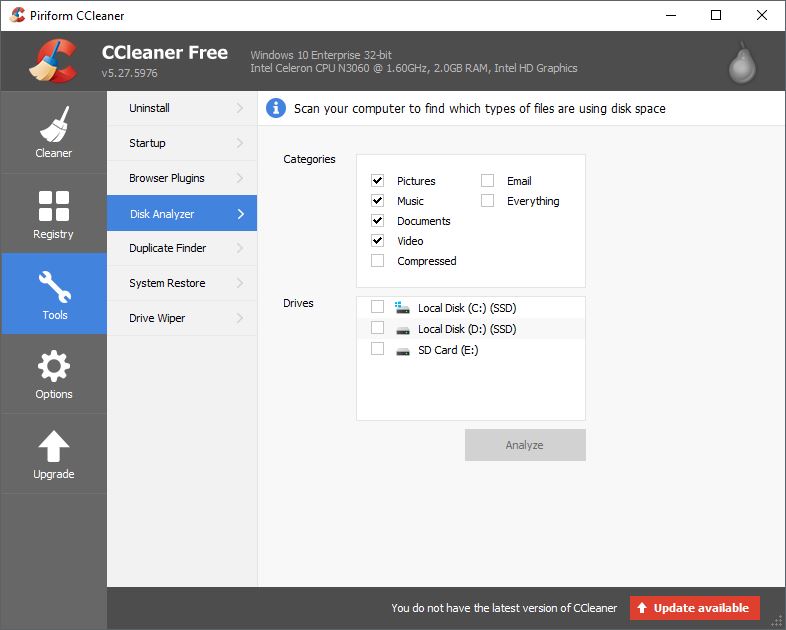Click the version text v5.27.5976
The width and height of the screenshot is (786, 630).
[129, 73]
